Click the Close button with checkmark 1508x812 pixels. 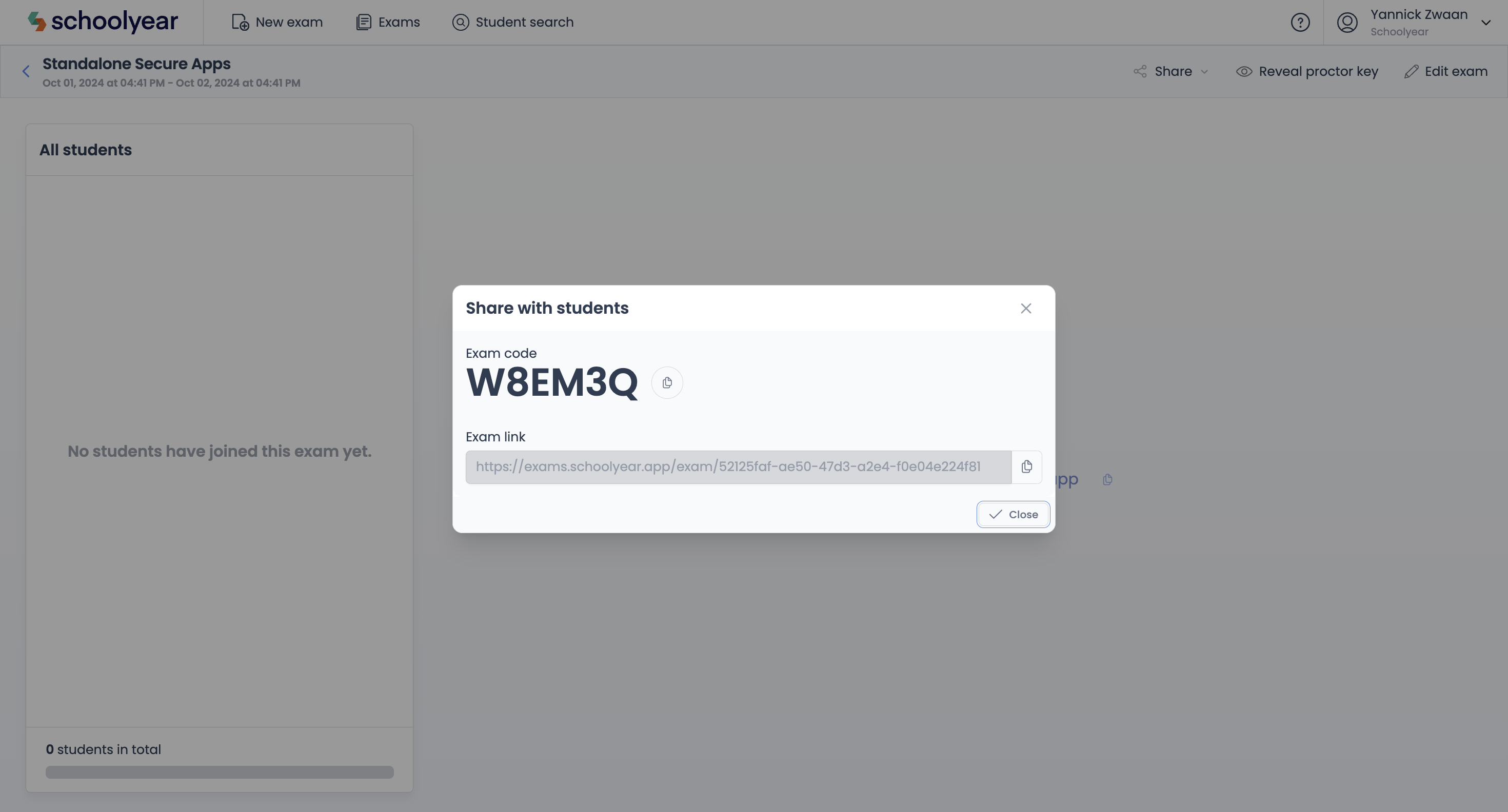pos(1013,514)
